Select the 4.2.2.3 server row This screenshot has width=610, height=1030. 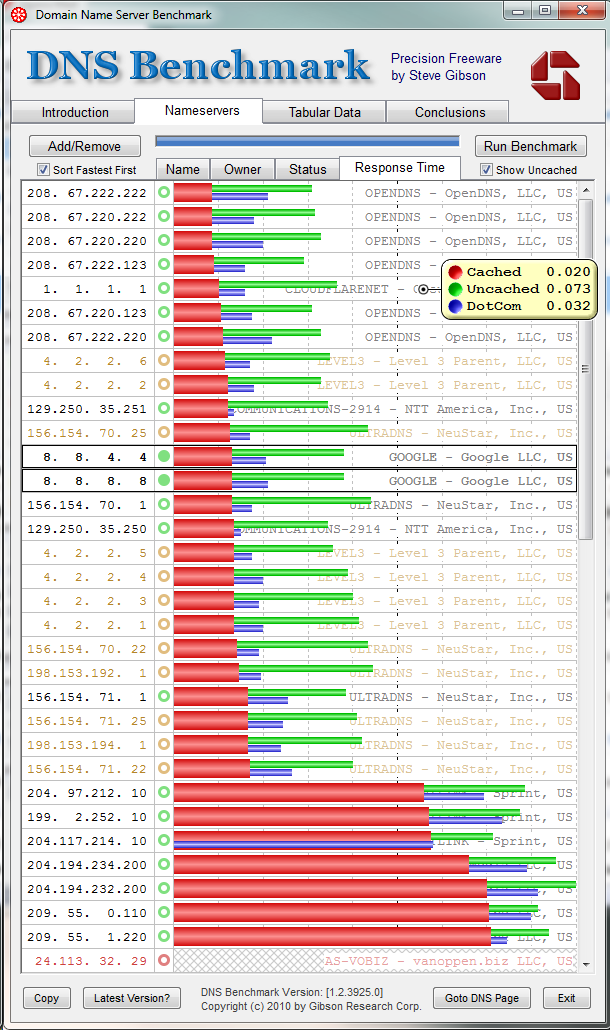299,600
